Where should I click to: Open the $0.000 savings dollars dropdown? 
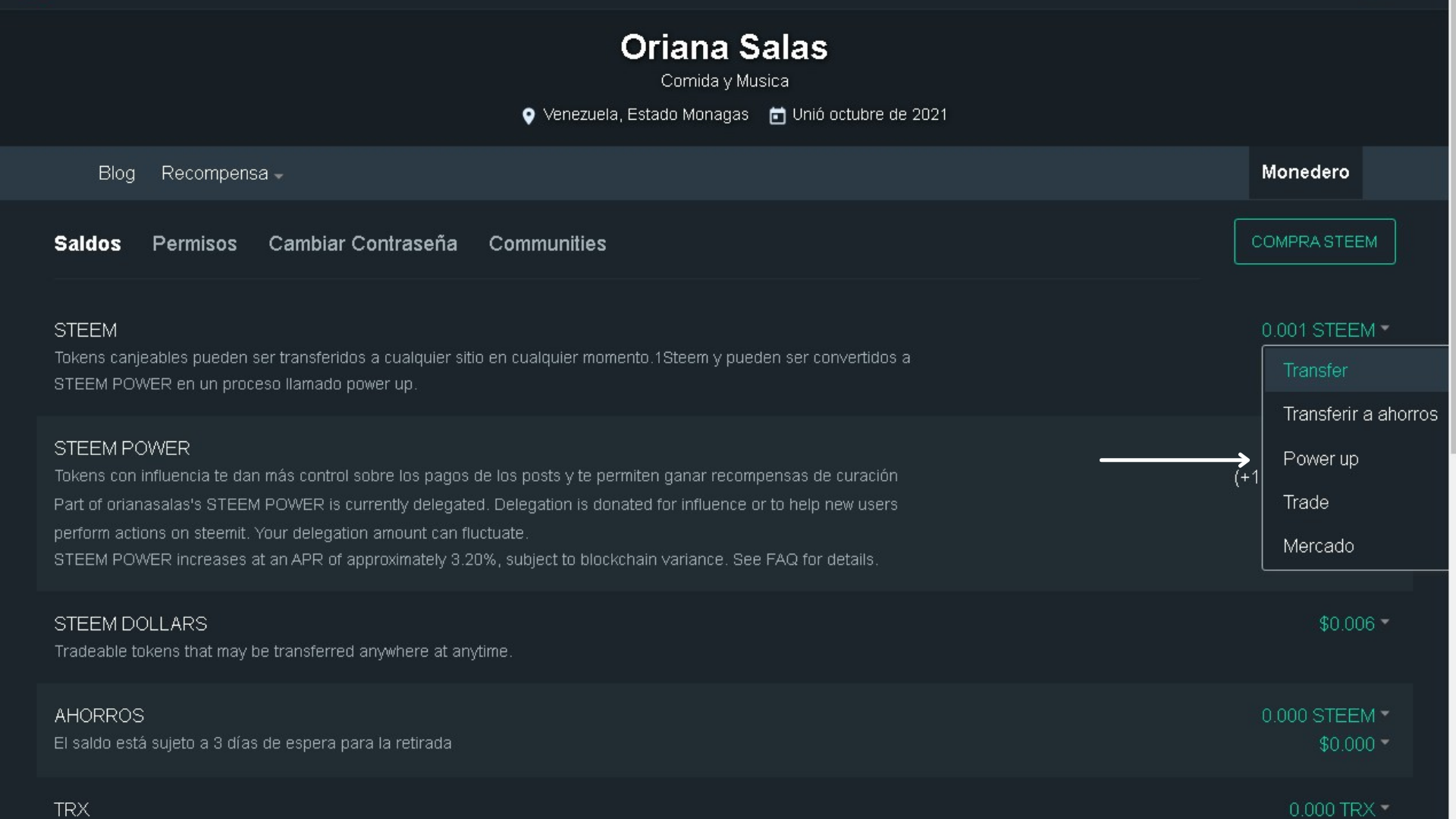[x=1353, y=745]
